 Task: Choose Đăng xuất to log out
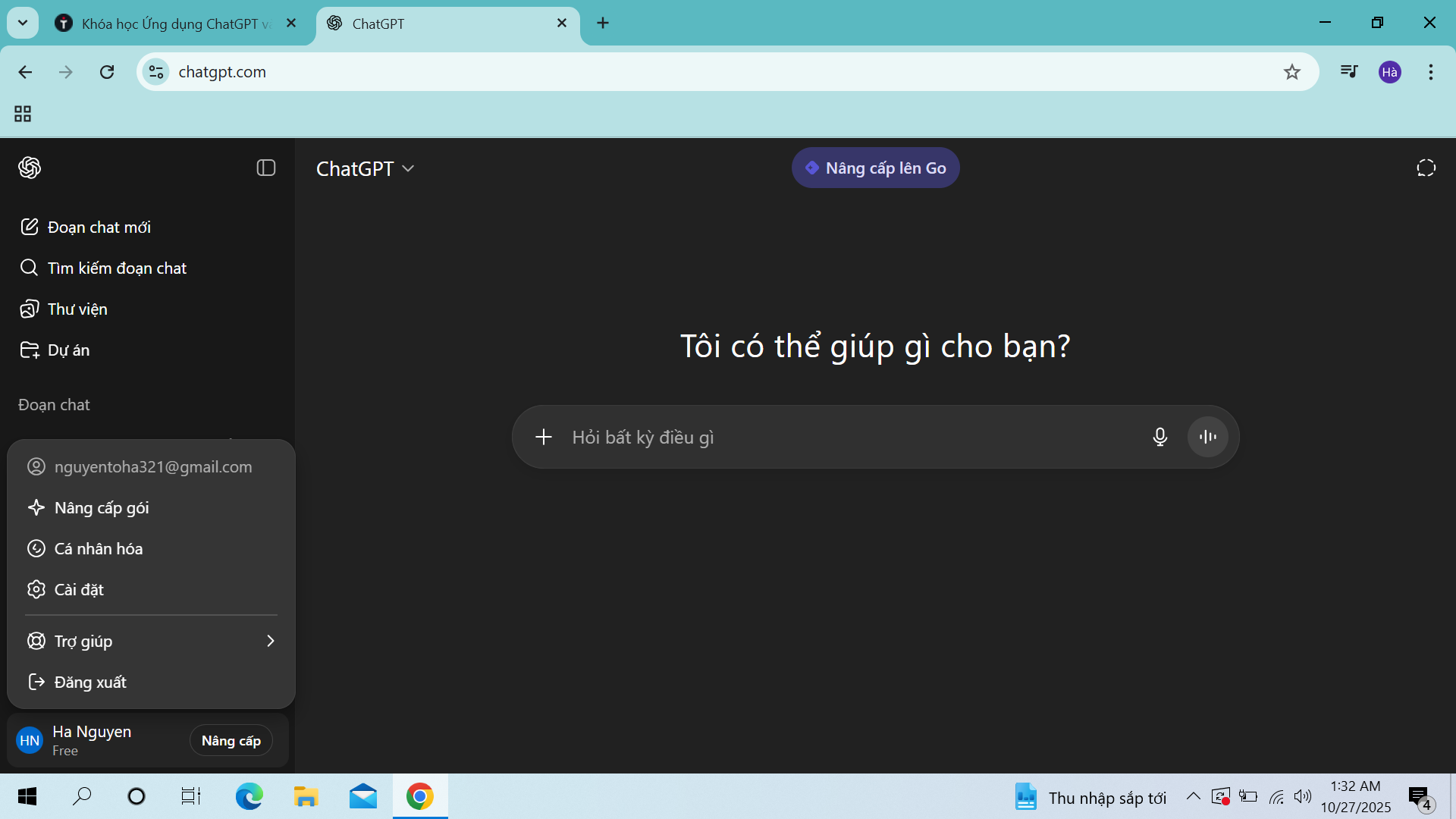coord(89,682)
